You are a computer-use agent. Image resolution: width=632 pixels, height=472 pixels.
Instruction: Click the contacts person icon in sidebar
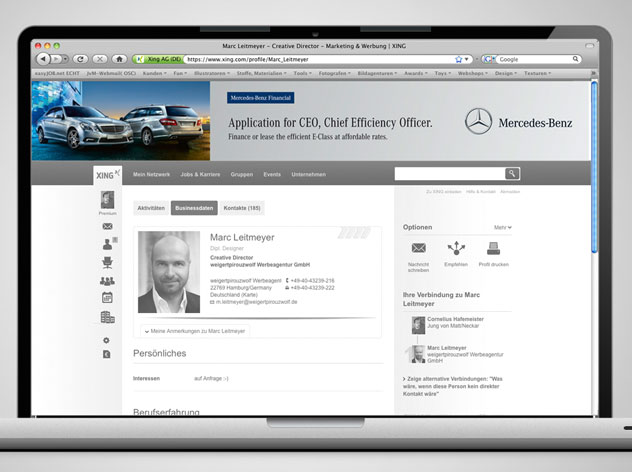pyautogui.click(x=107, y=245)
